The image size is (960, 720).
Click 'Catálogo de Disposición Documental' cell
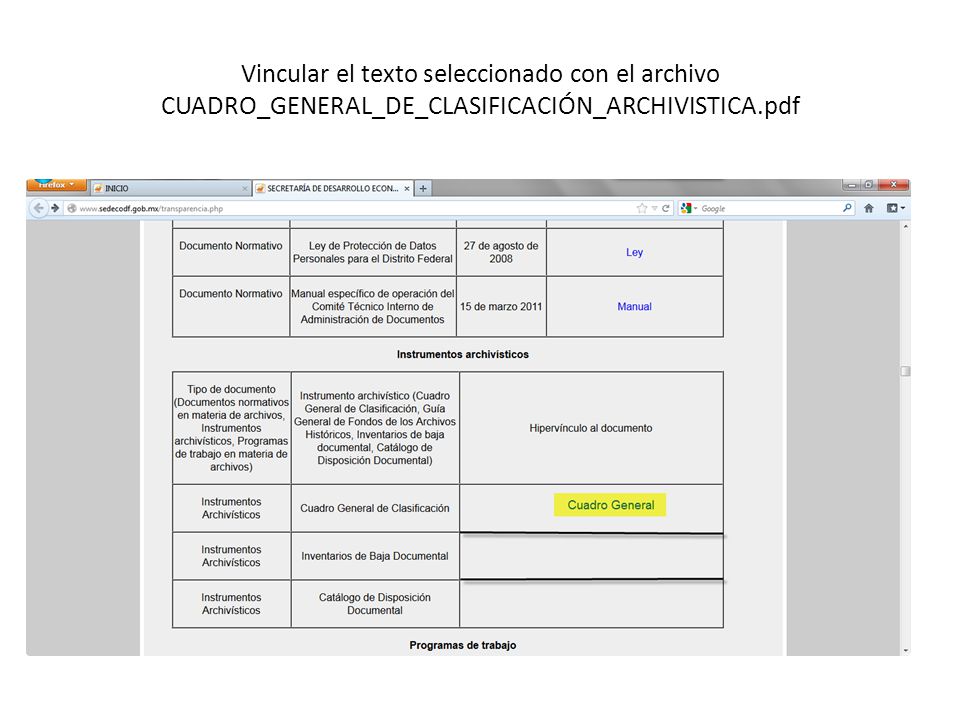tap(375, 604)
